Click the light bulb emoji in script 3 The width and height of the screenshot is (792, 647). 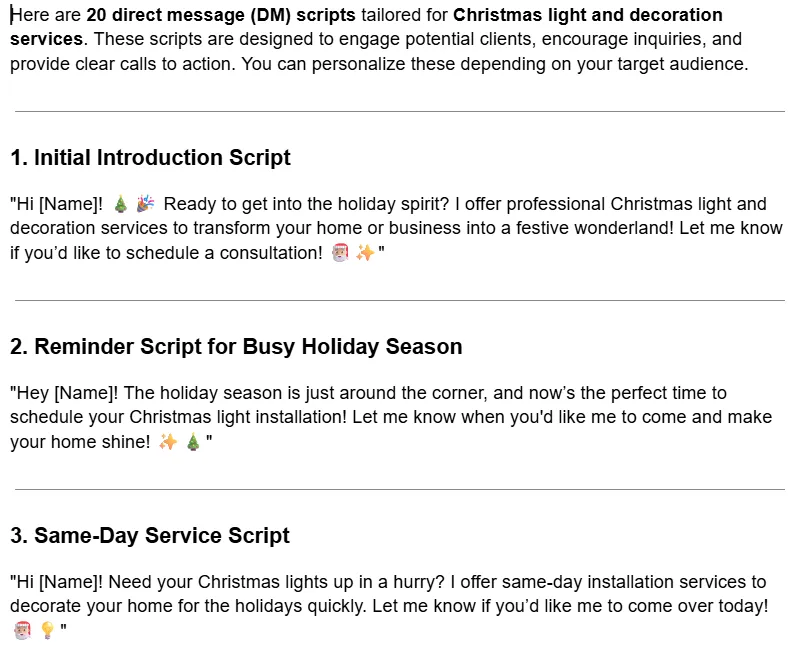point(47,630)
